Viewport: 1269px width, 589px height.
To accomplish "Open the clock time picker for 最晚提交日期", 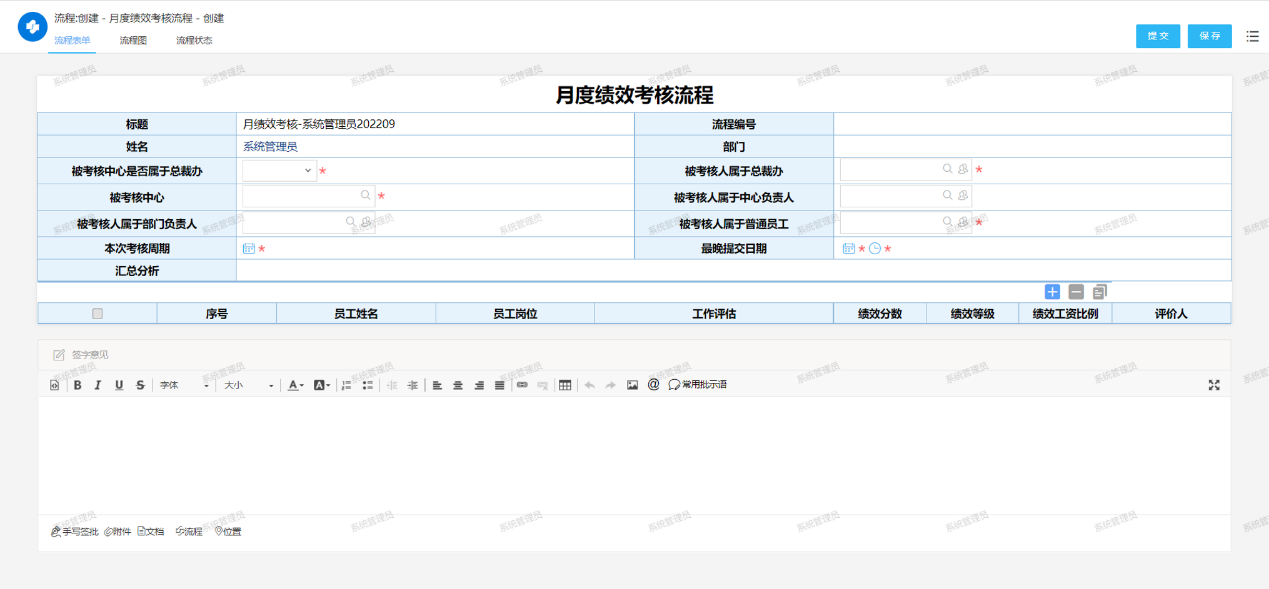I will (x=874, y=248).
